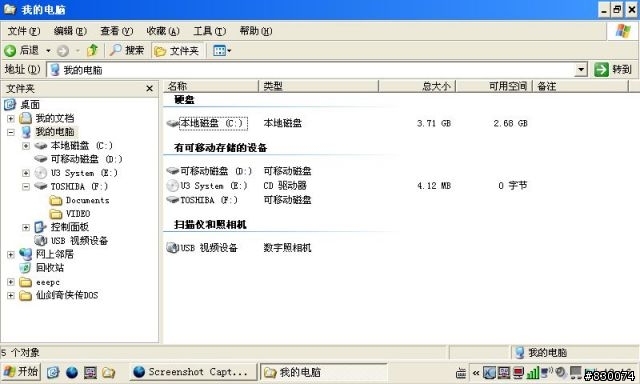Open the folder icon in quick launch
The image size is (640, 384).
point(108,372)
